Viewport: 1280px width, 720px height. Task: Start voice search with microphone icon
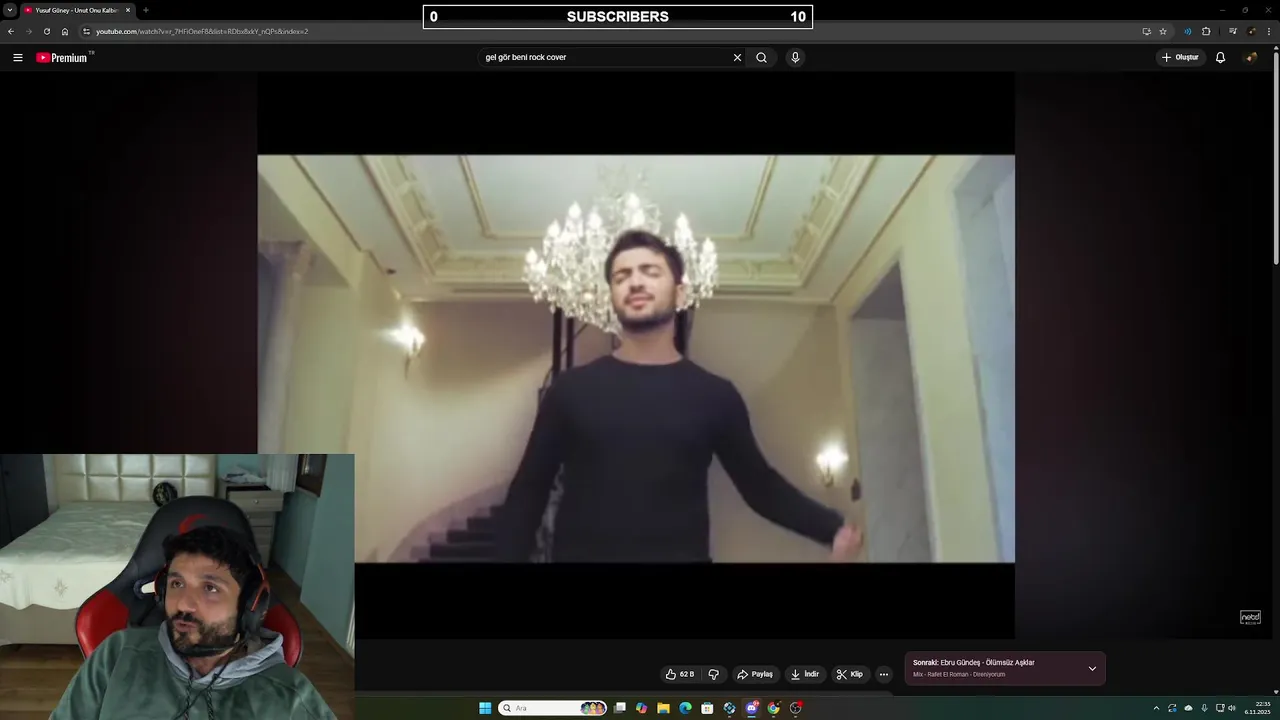[x=795, y=57]
